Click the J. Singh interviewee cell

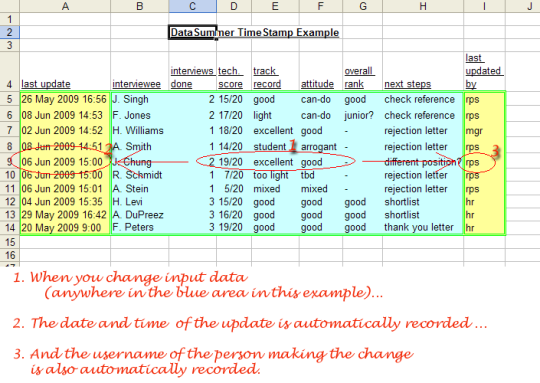pos(139,99)
